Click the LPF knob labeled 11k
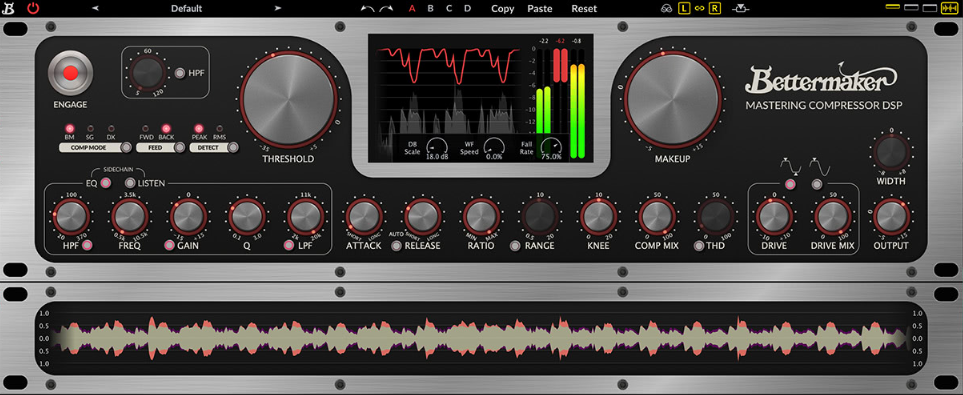 305,216
